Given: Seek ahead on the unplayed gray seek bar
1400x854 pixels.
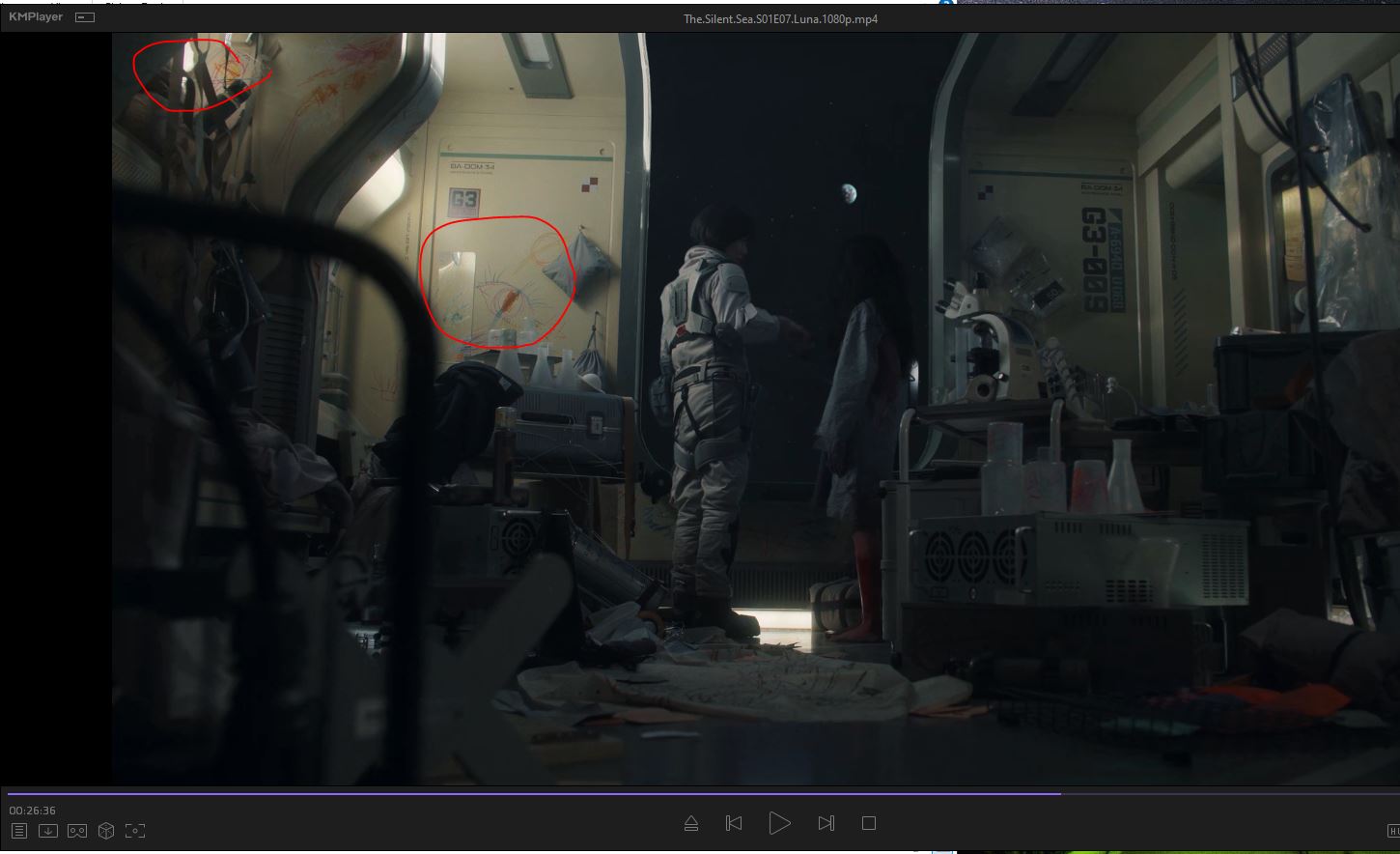Looking at the screenshot, I should [1226, 794].
